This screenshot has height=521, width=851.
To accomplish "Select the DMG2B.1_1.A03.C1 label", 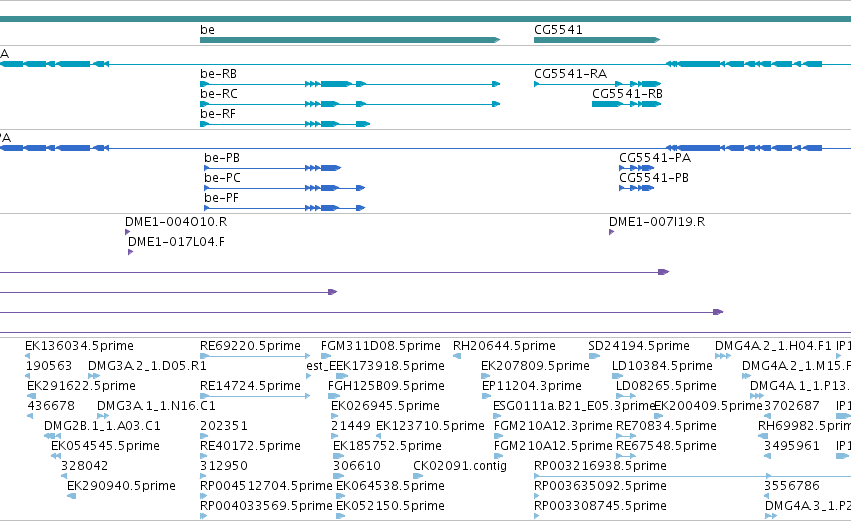I will 102,427.
